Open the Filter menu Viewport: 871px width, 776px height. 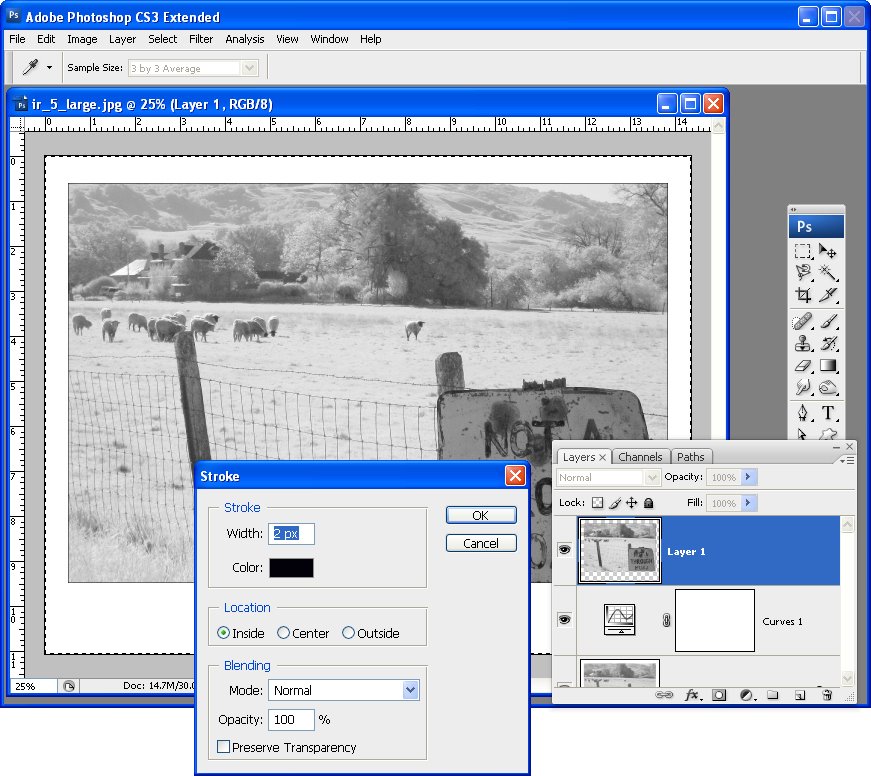201,39
